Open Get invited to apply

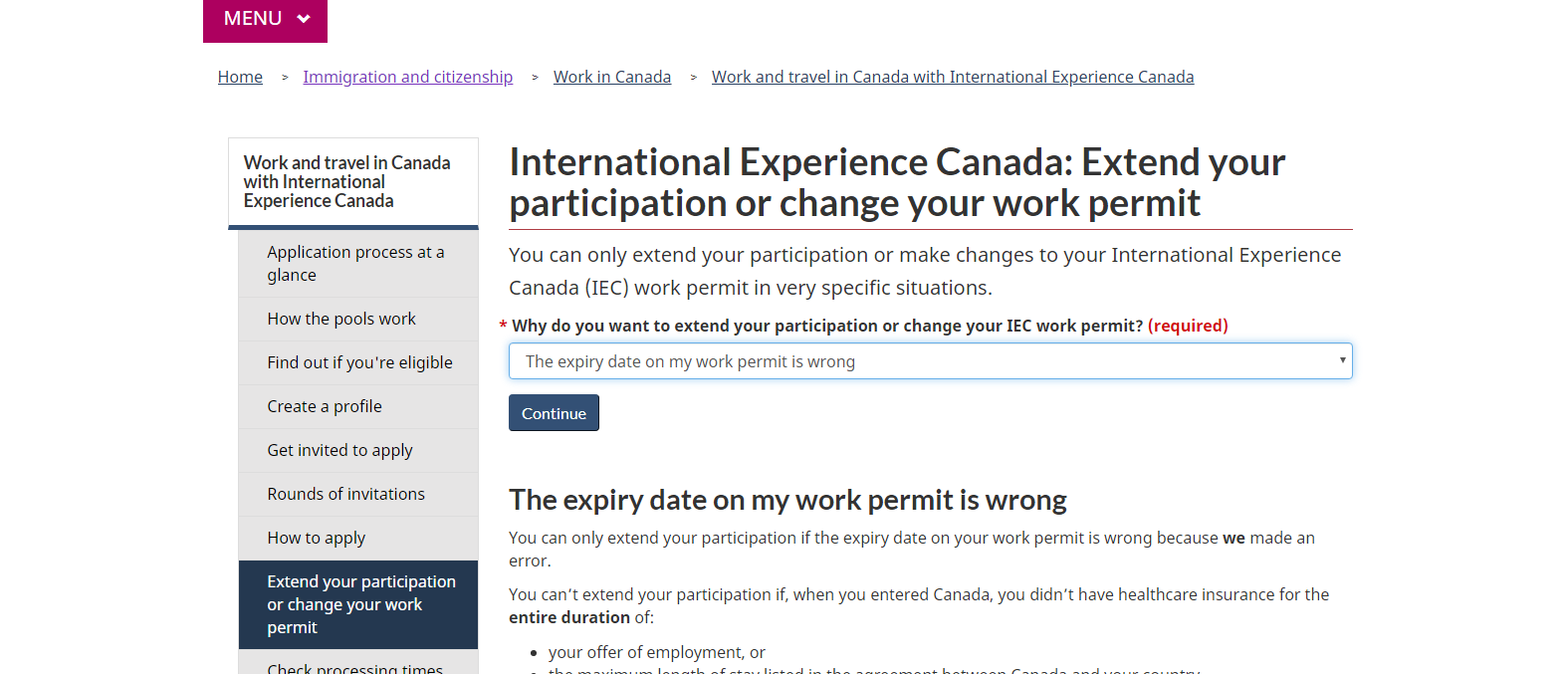tap(358, 450)
